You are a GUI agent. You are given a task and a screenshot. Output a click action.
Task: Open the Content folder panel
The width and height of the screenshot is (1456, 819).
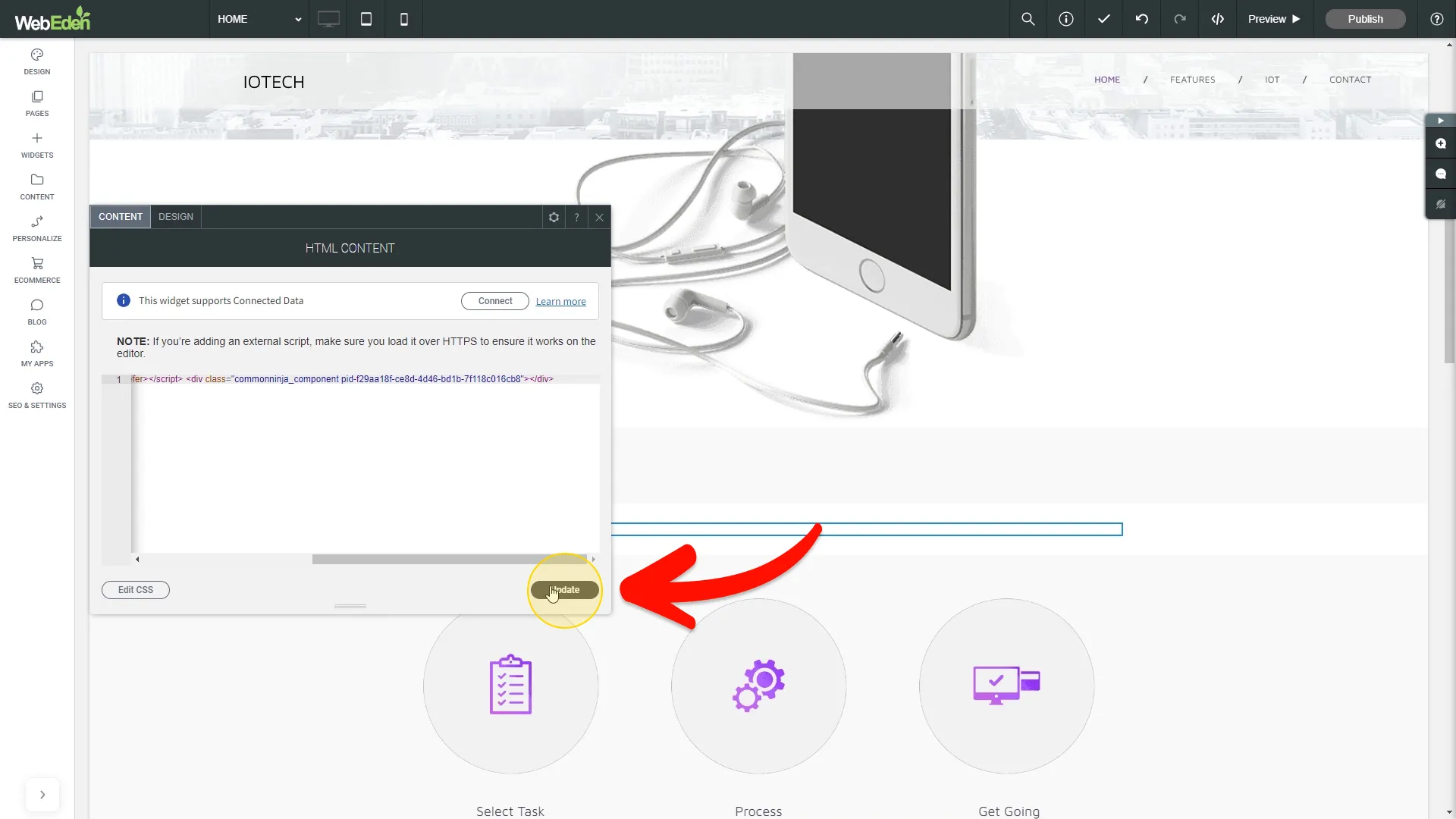tap(36, 187)
